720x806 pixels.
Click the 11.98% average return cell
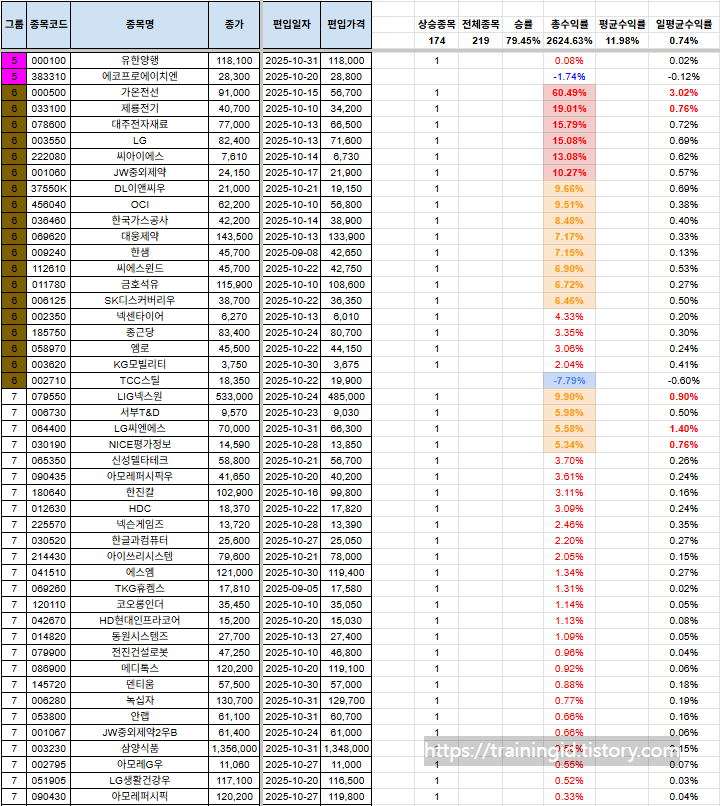click(622, 41)
